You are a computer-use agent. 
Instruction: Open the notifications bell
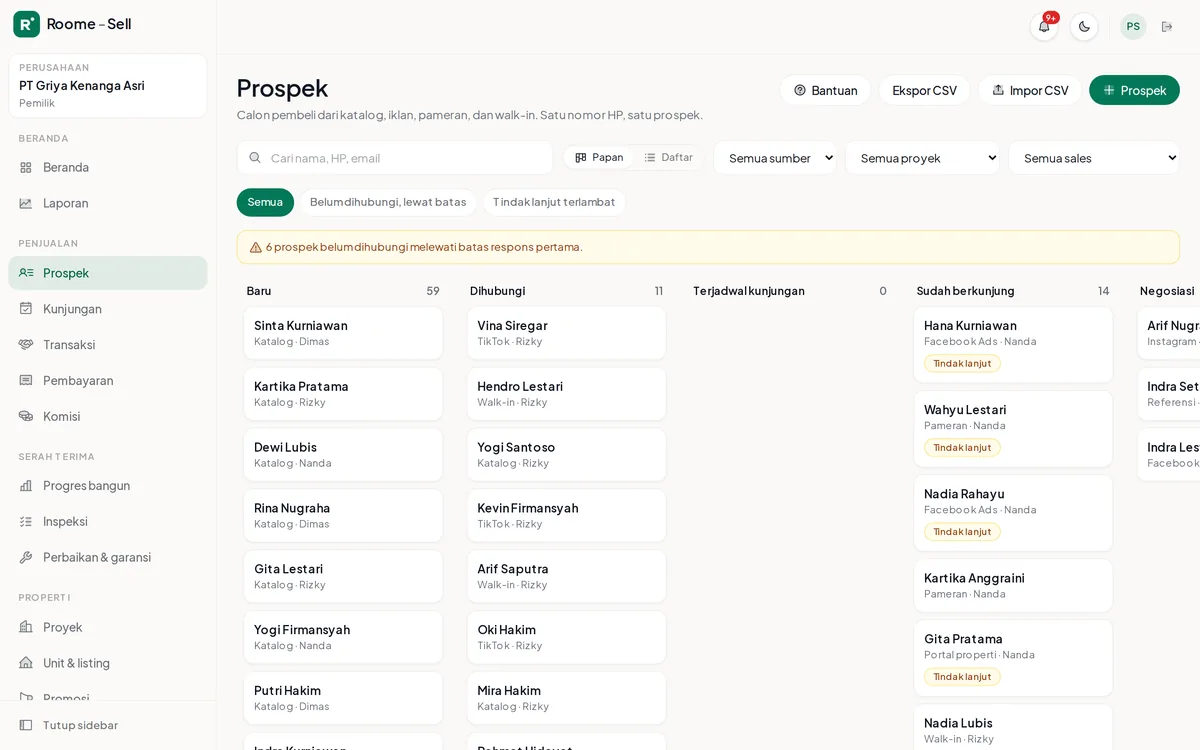[x=1044, y=27]
